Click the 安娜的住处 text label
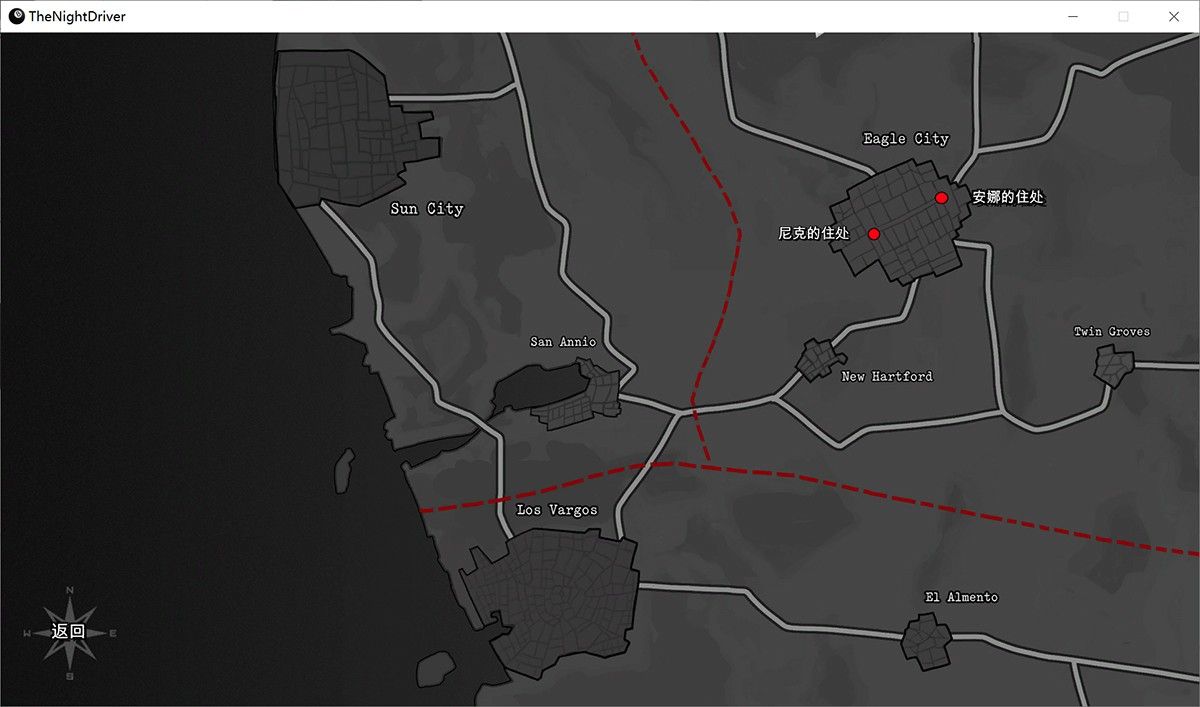Image resolution: width=1200 pixels, height=707 pixels. click(x=1008, y=198)
